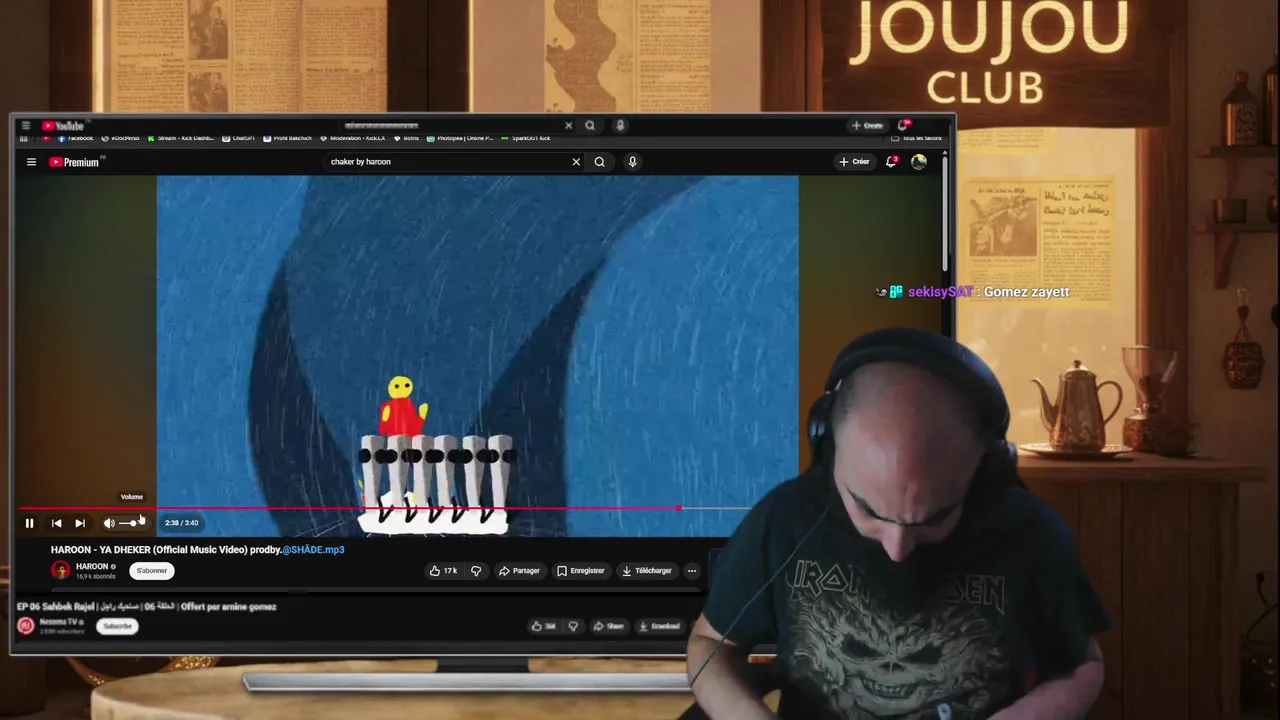Open the HAROON channel name link
This screenshot has width=1280, height=720.
(92, 566)
